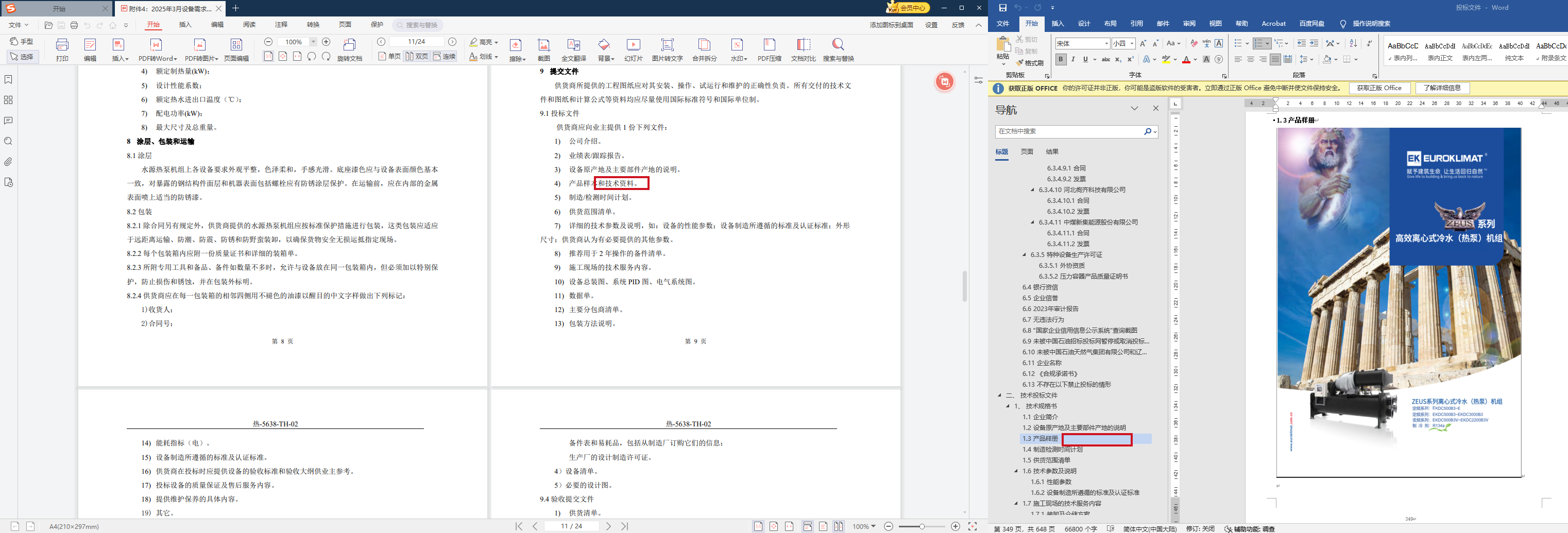Open the Word font name dropdown
1568x533 pixels.
coord(1106,44)
